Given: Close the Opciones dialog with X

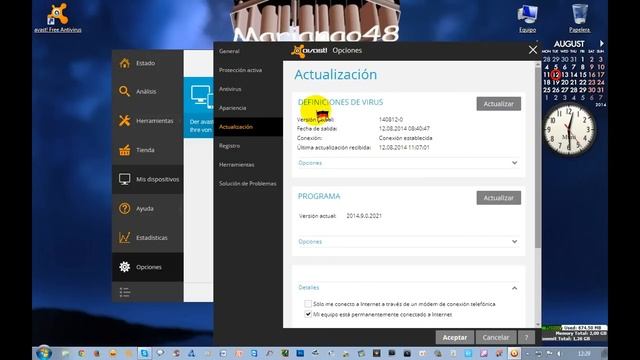Looking at the screenshot, I should pyautogui.click(x=533, y=50).
